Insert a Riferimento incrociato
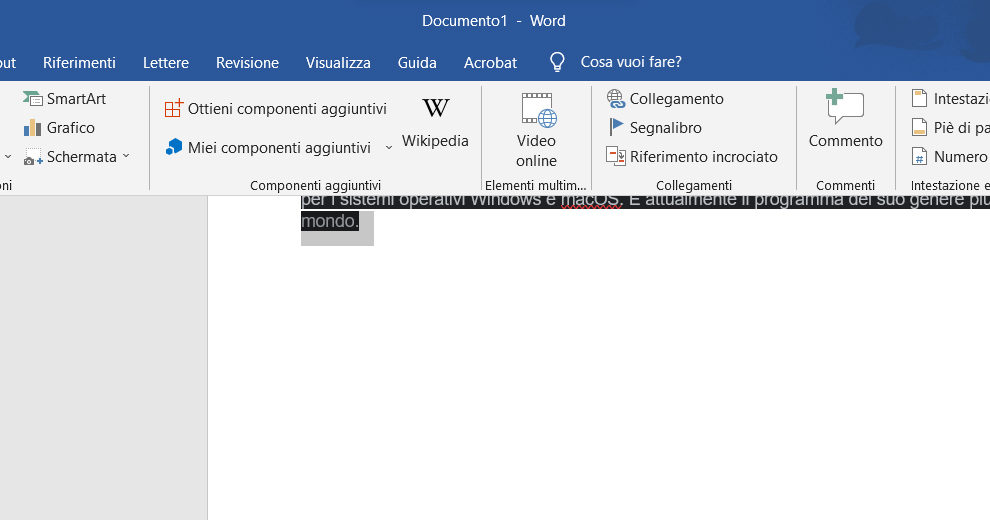This screenshot has height=520, width=990. tap(692, 157)
